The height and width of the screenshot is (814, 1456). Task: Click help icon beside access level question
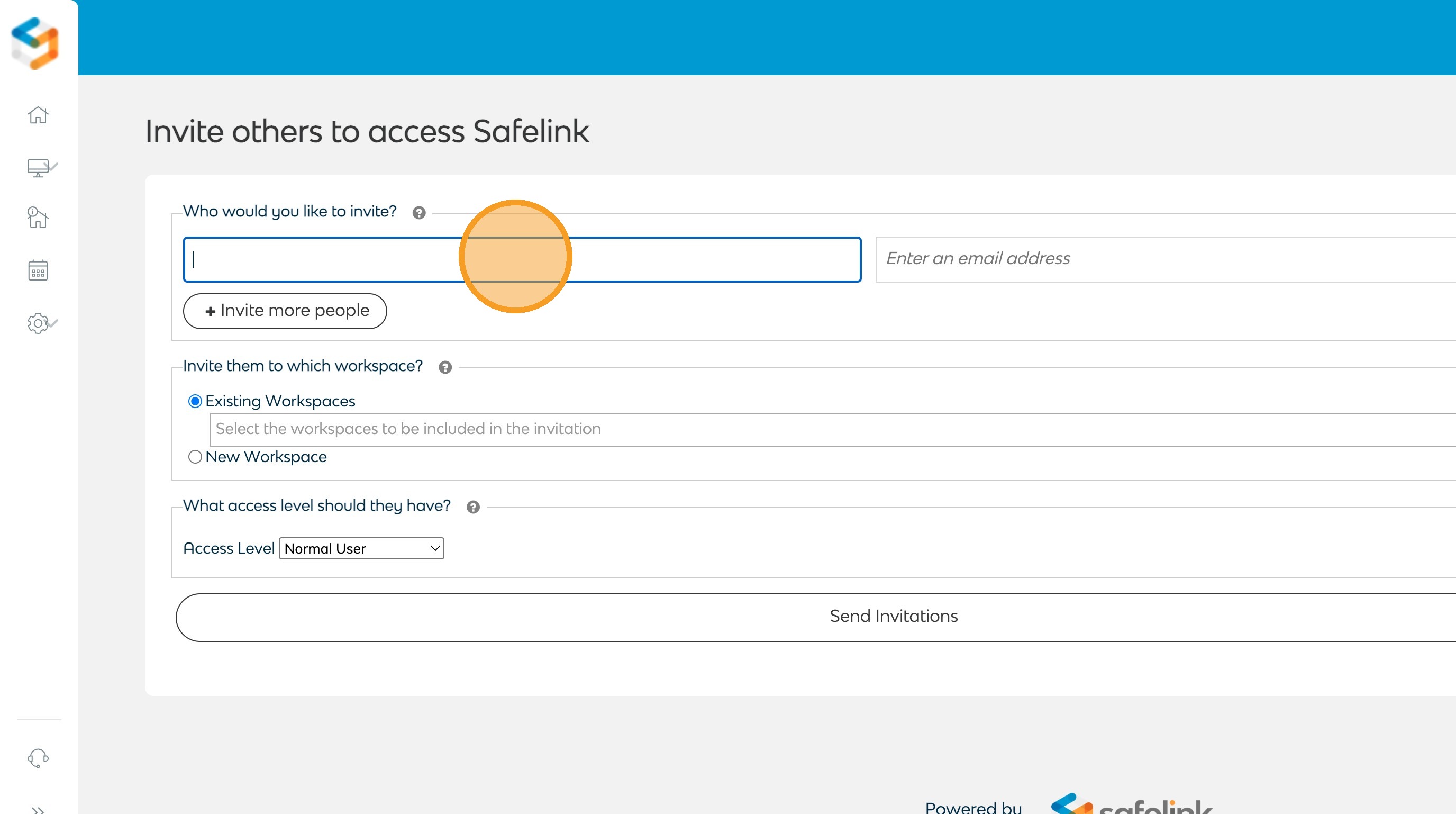point(473,507)
